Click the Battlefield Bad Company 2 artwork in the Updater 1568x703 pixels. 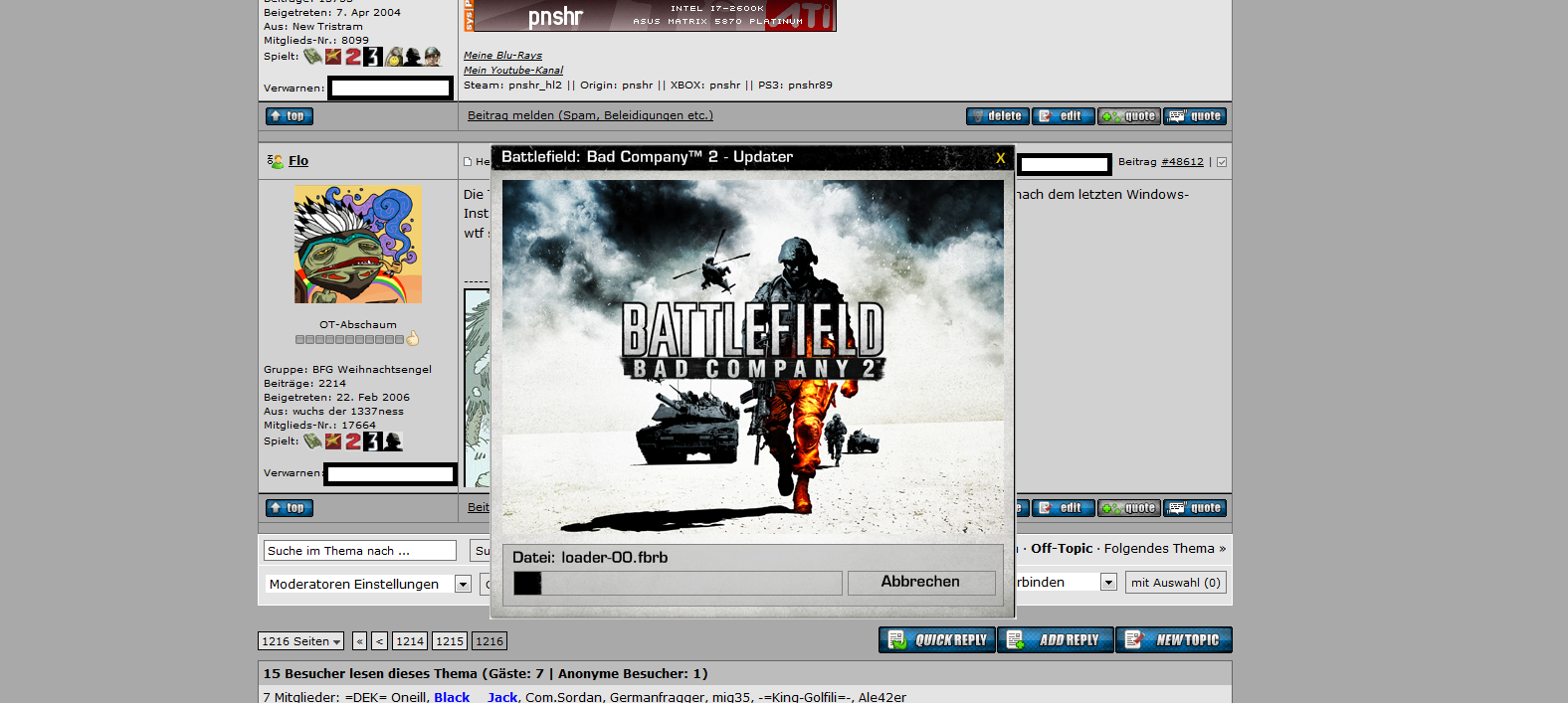(753, 358)
